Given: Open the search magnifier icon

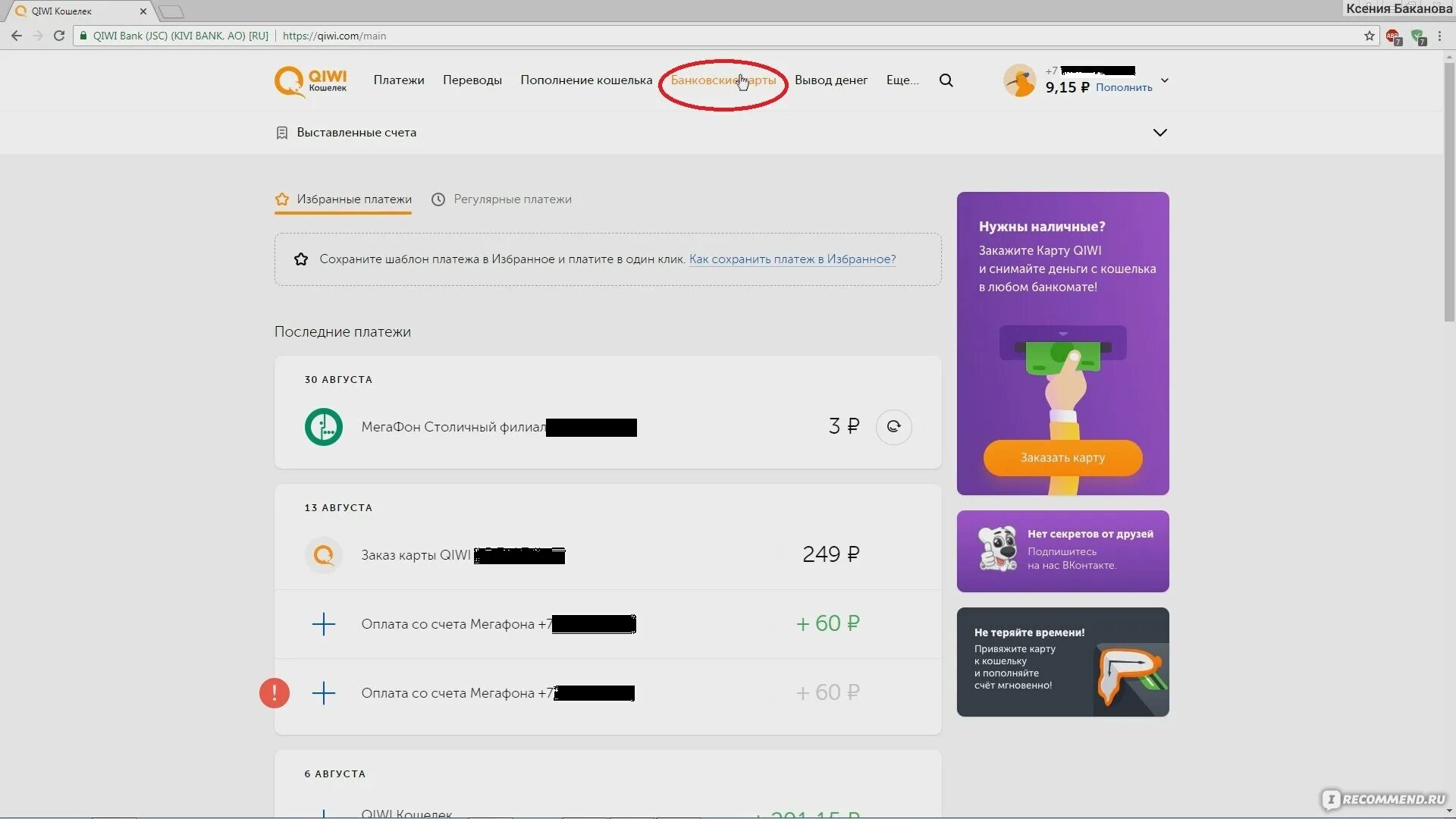Looking at the screenshot, I should (946, 80).
